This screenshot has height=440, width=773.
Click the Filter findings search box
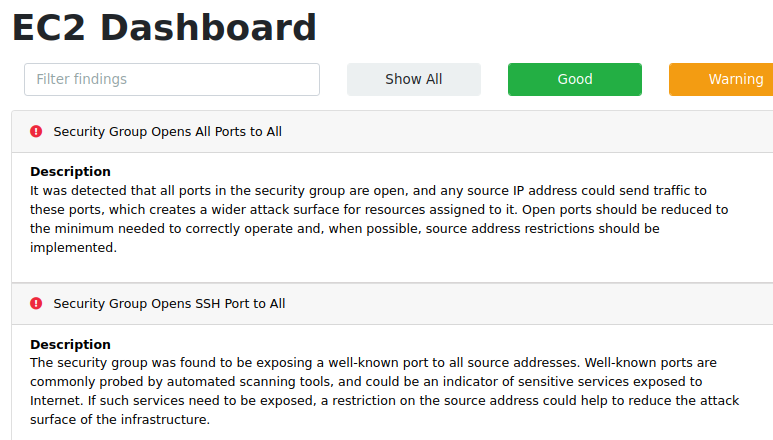[x=172, y=79]
